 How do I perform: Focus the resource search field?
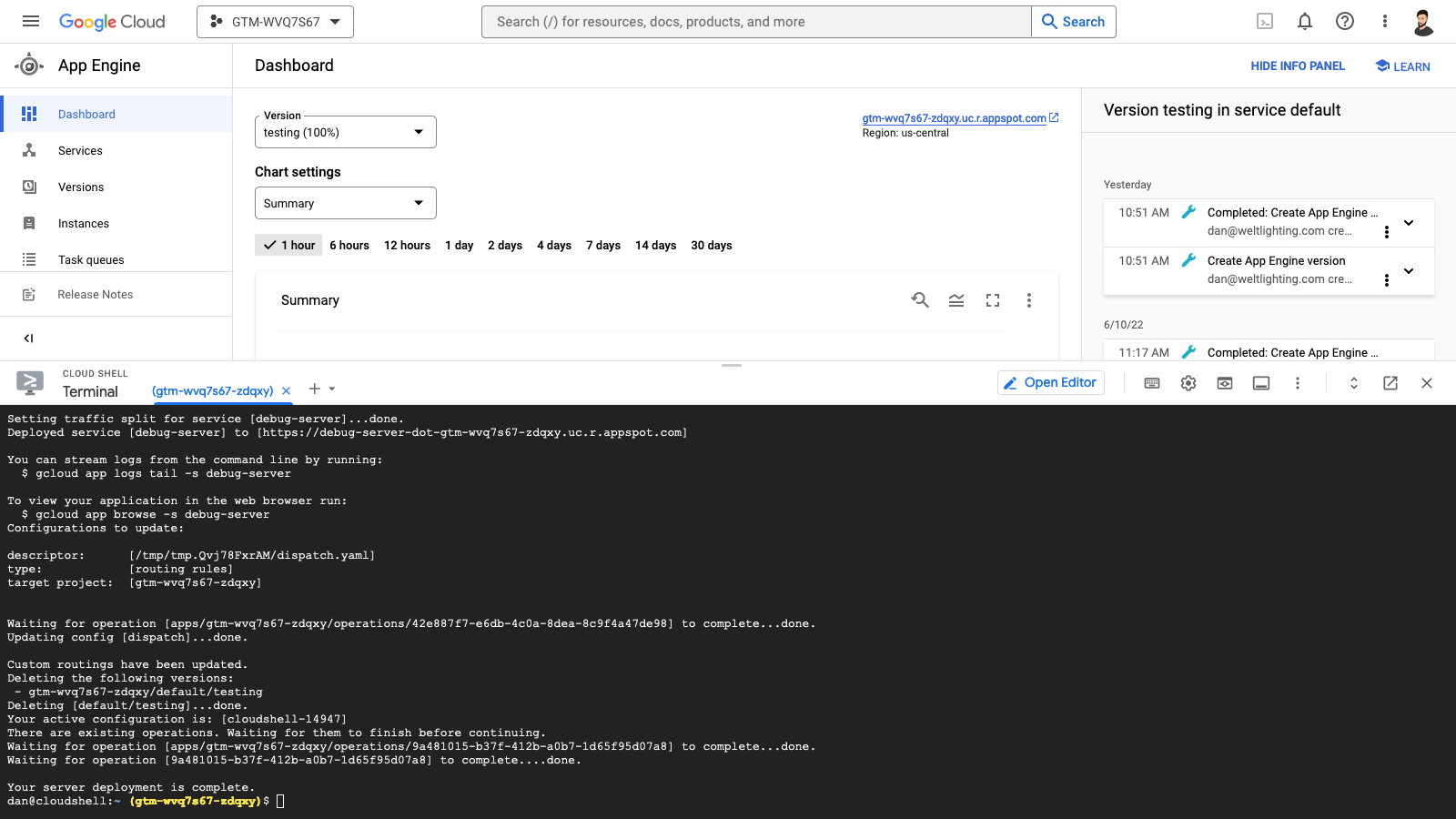click(x=756, y=22)
